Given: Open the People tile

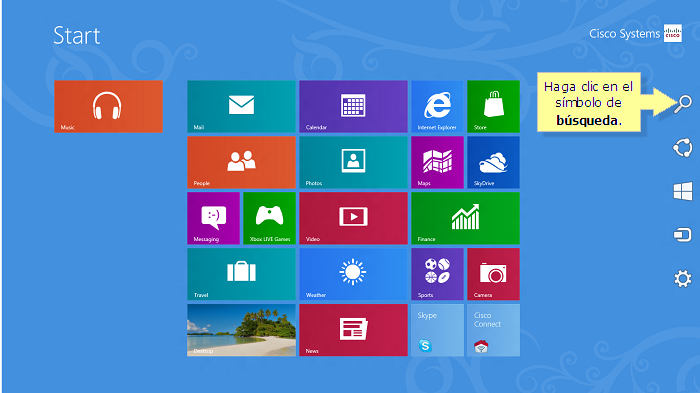Looking at the screenshot, I should click(241, 162).
